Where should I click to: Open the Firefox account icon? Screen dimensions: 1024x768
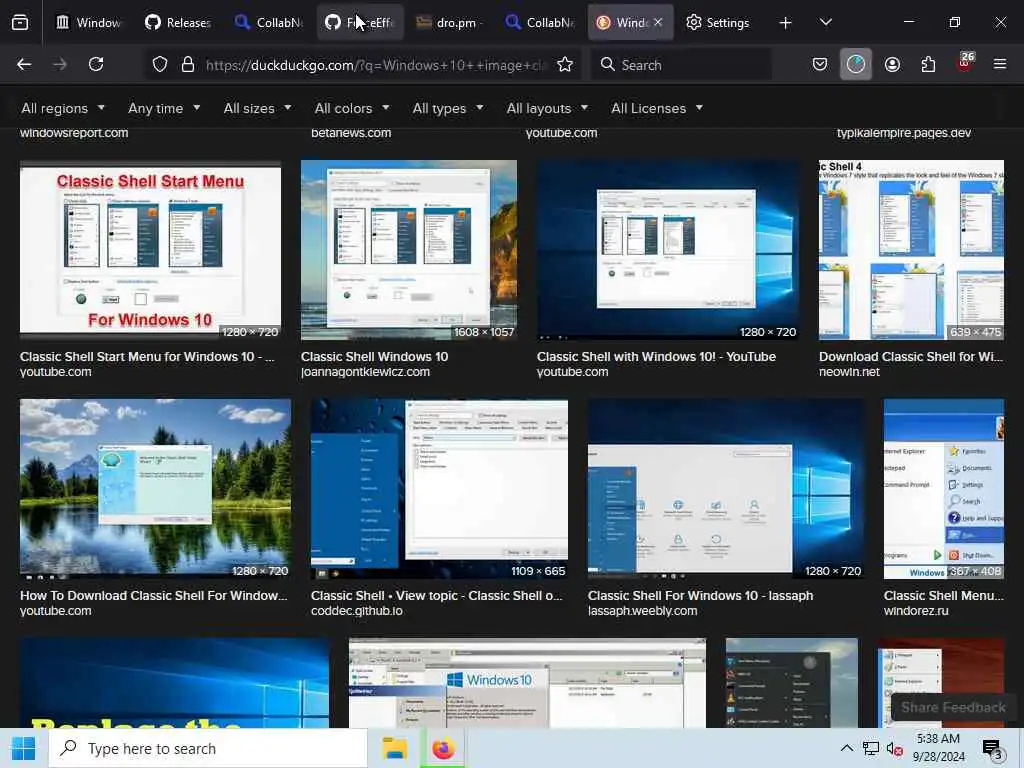[x=892, y=65]
